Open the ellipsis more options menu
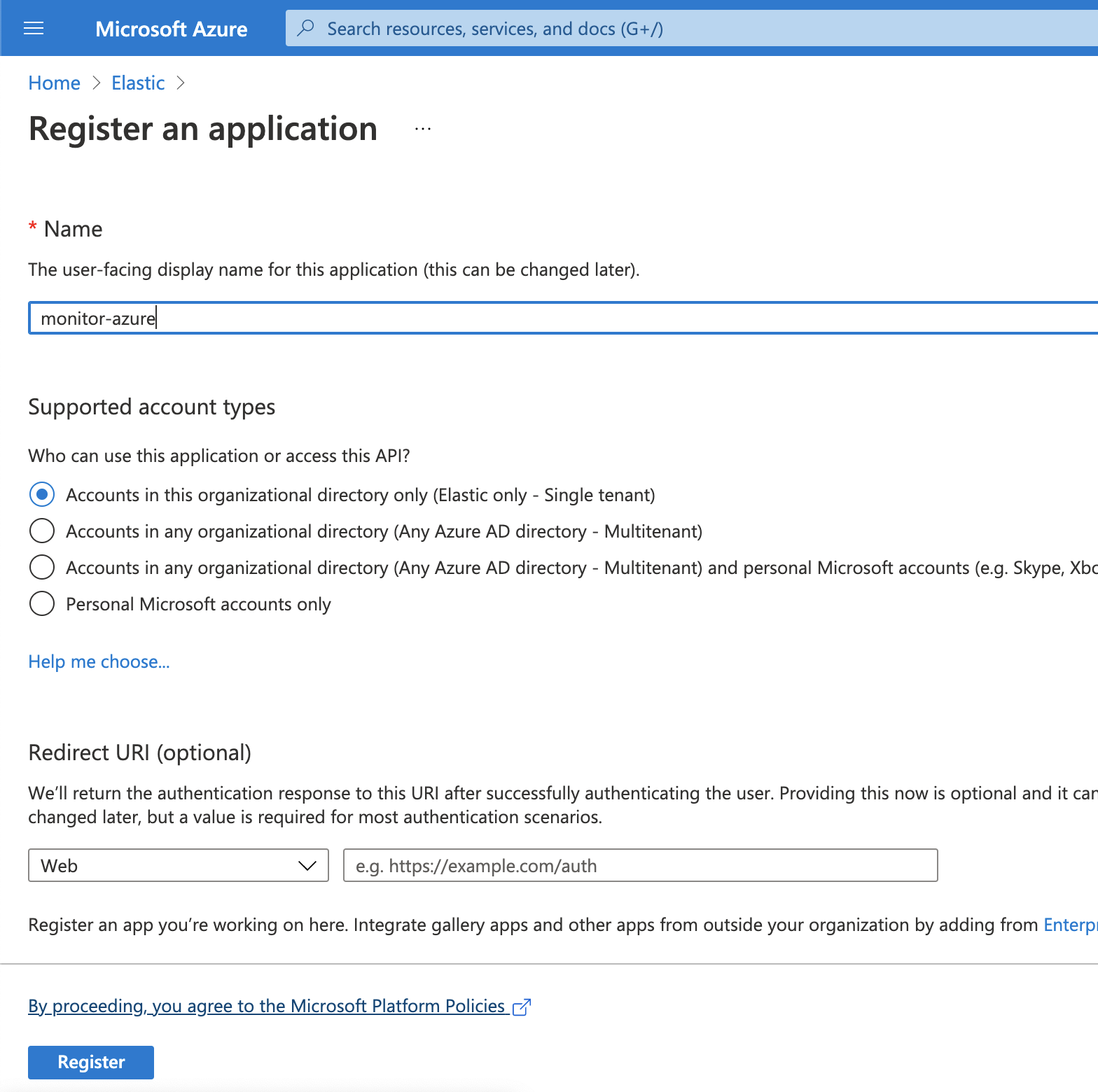1098x1092 pixels. pos(422,129)
